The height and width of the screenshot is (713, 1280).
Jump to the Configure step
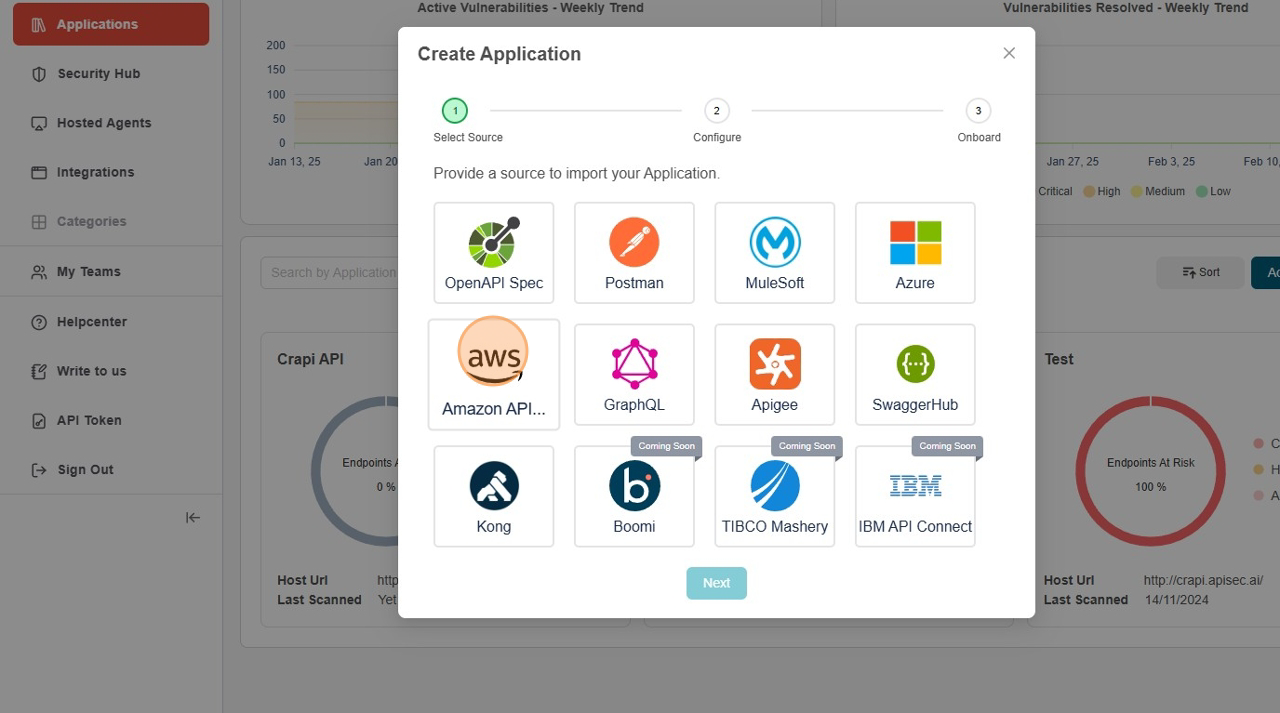pyautogui.click(x=716, y=111)
